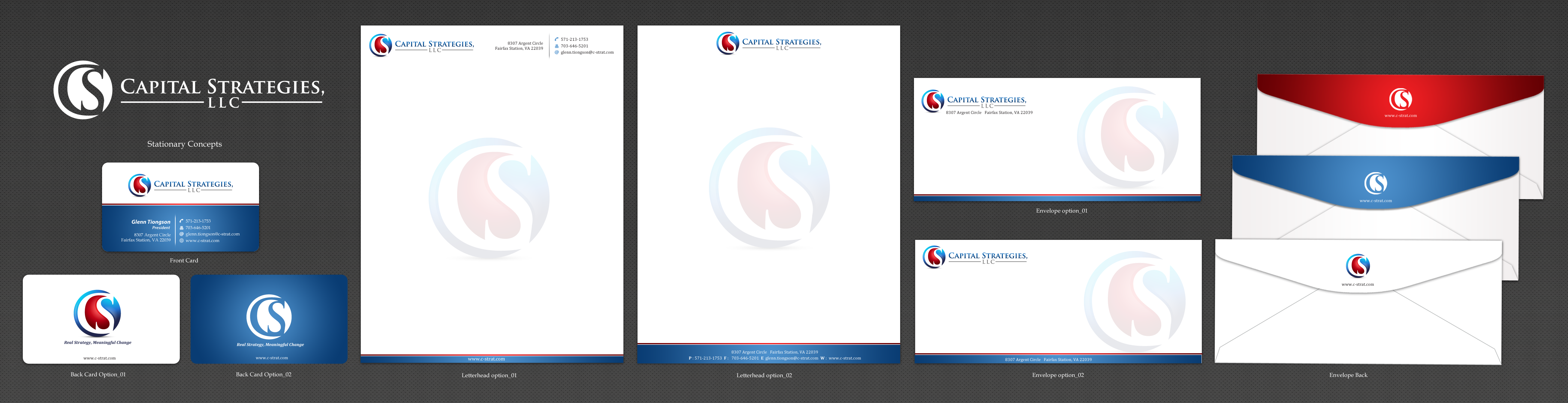Click the faded CS watermark on Letterhead option_02
Image resolution: width=1568 pixels, height=403 pixels.
(769, 188)
